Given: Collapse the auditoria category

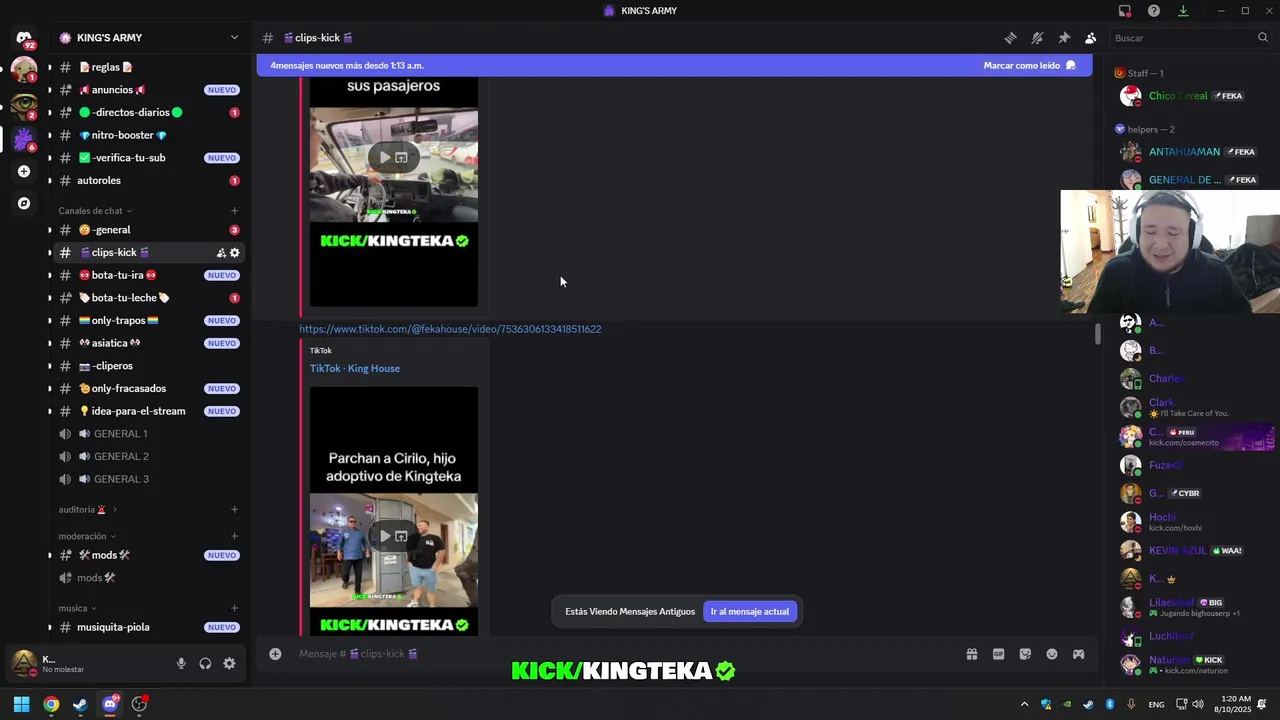Looking at the screenshot, I should 88,510.
